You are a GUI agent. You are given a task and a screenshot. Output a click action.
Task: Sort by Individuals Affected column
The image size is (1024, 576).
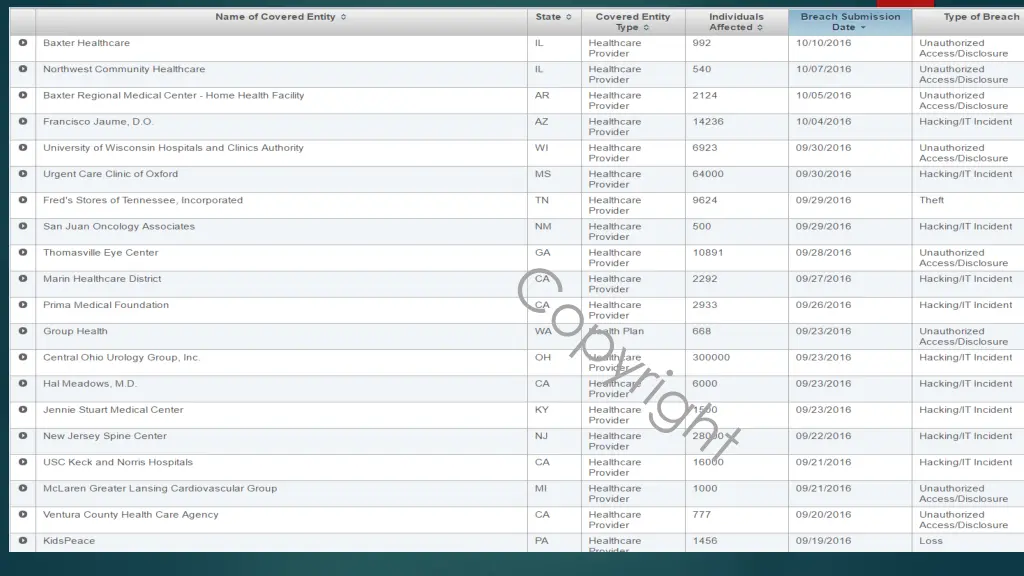(x=736, y=22)
